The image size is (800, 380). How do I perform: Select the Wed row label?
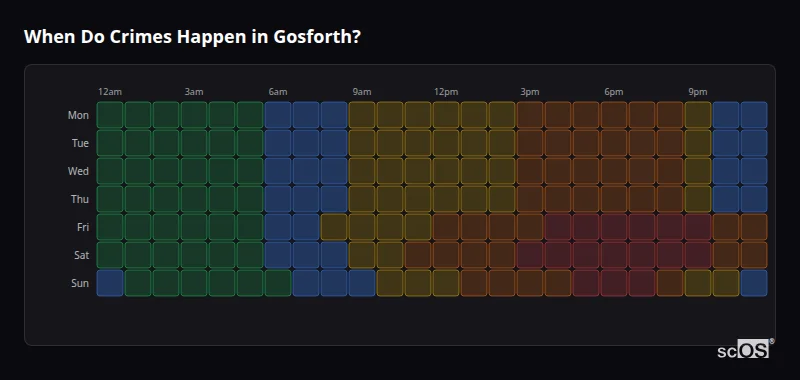click(78, 171)
